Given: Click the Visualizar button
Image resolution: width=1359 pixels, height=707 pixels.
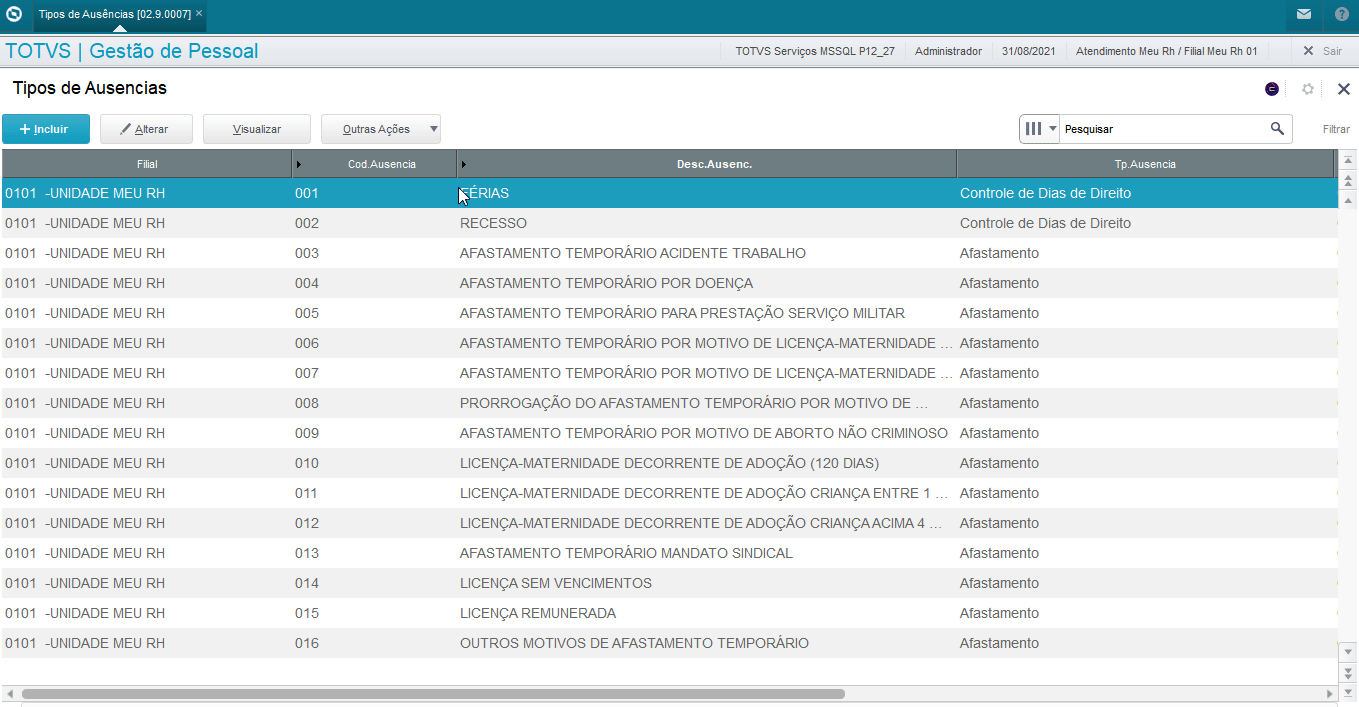Looking at the screenshot, I should (257, 129).
